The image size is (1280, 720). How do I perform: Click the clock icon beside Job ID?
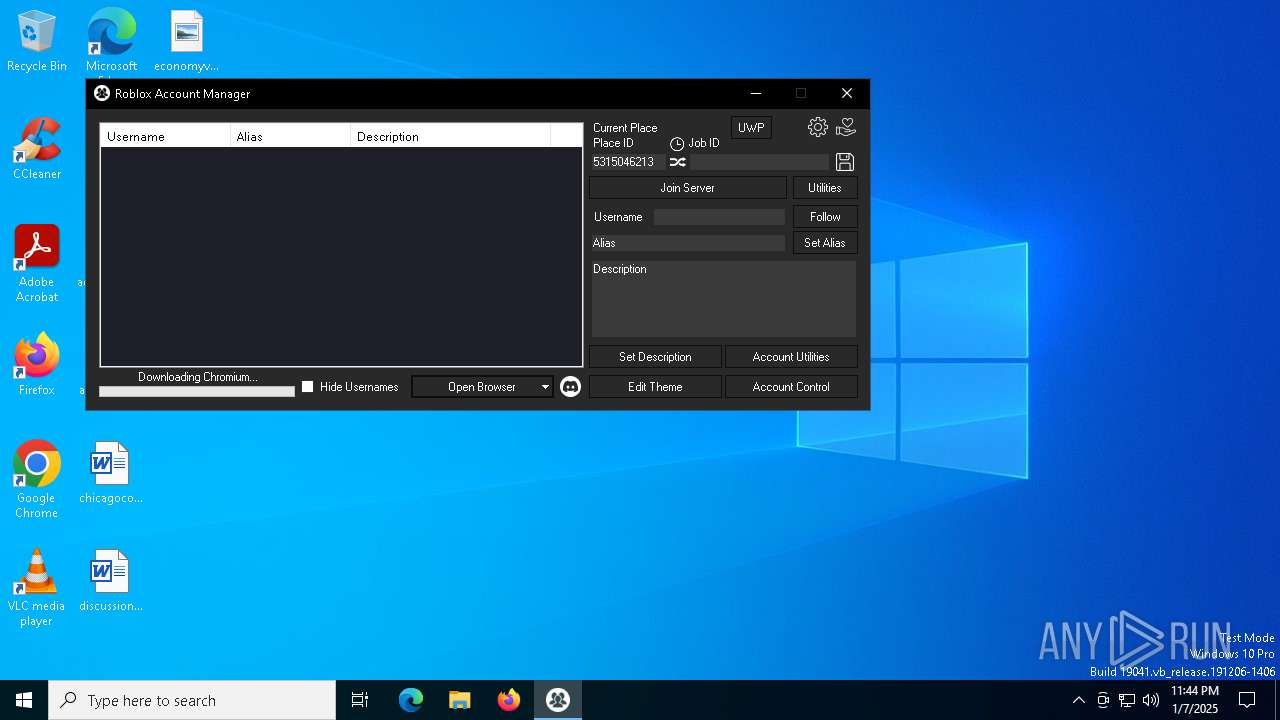coord(677,144)
